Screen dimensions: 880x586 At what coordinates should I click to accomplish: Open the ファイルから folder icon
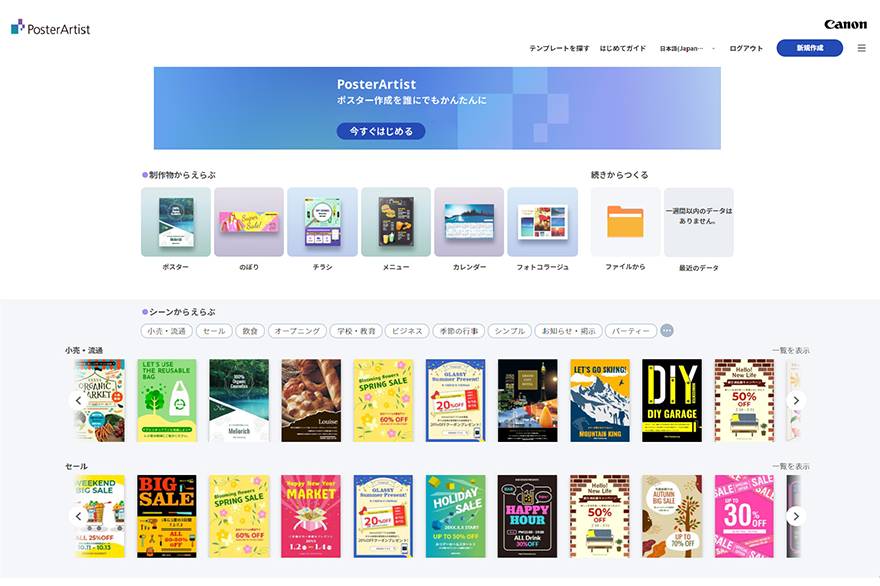tap(625, 222)
